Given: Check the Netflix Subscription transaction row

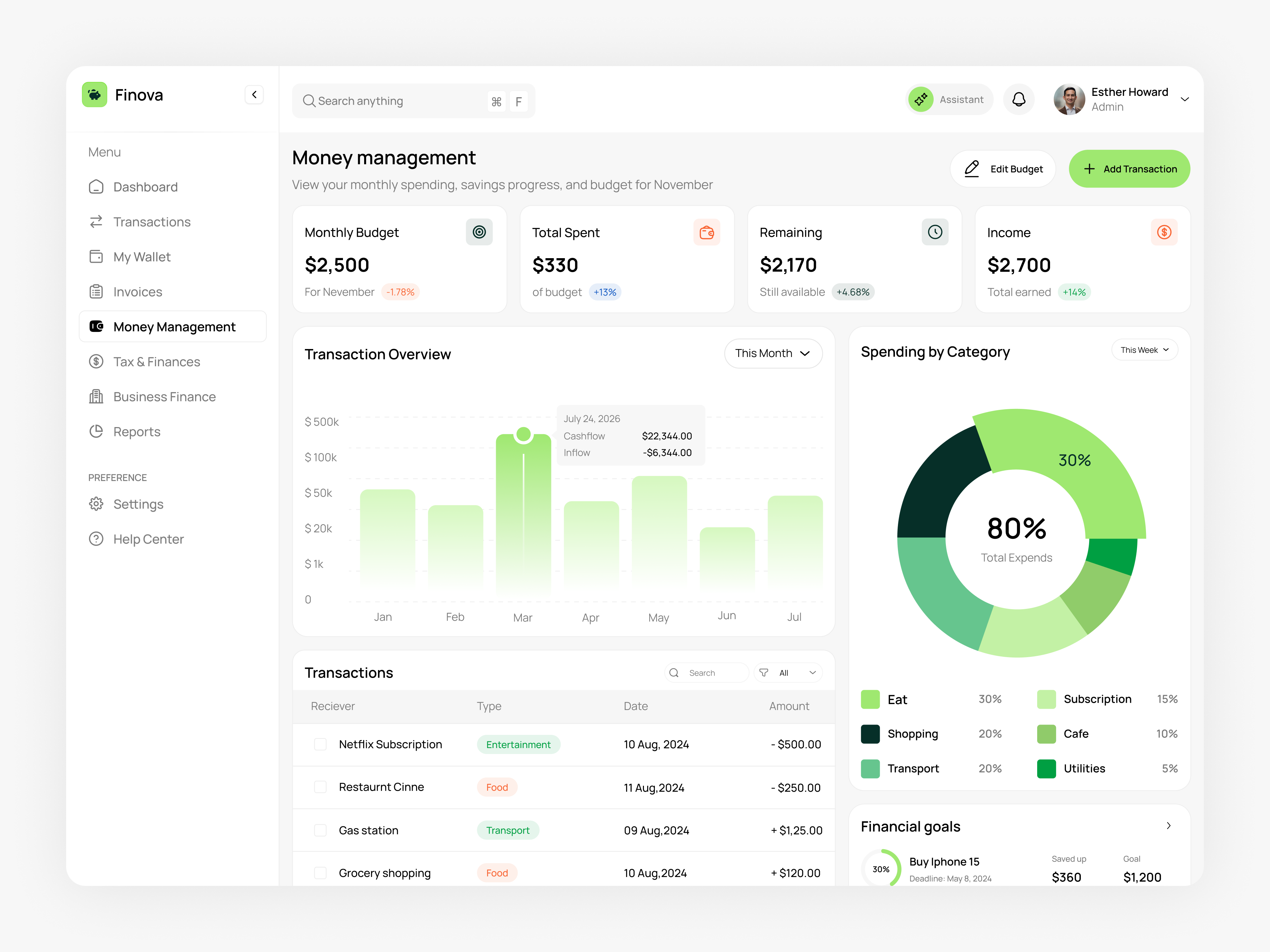Looking at the screenshot, I should (x=320, y=744).
